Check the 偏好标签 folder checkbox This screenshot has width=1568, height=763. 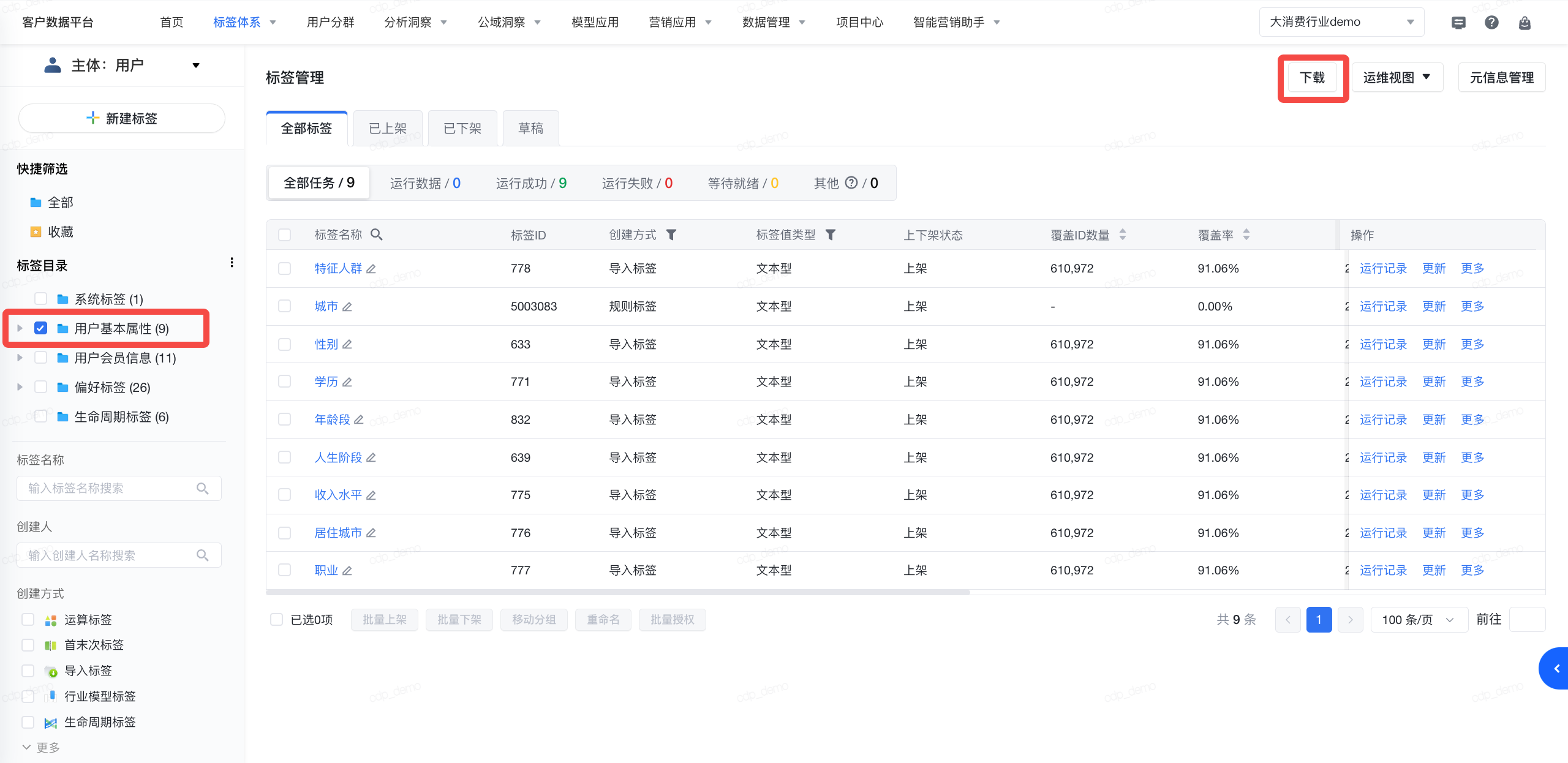click(x=41, y=387)
